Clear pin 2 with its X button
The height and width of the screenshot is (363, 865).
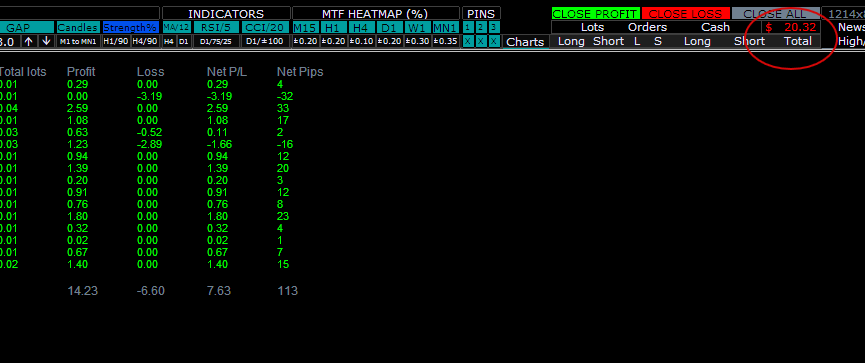click(481, 41)
